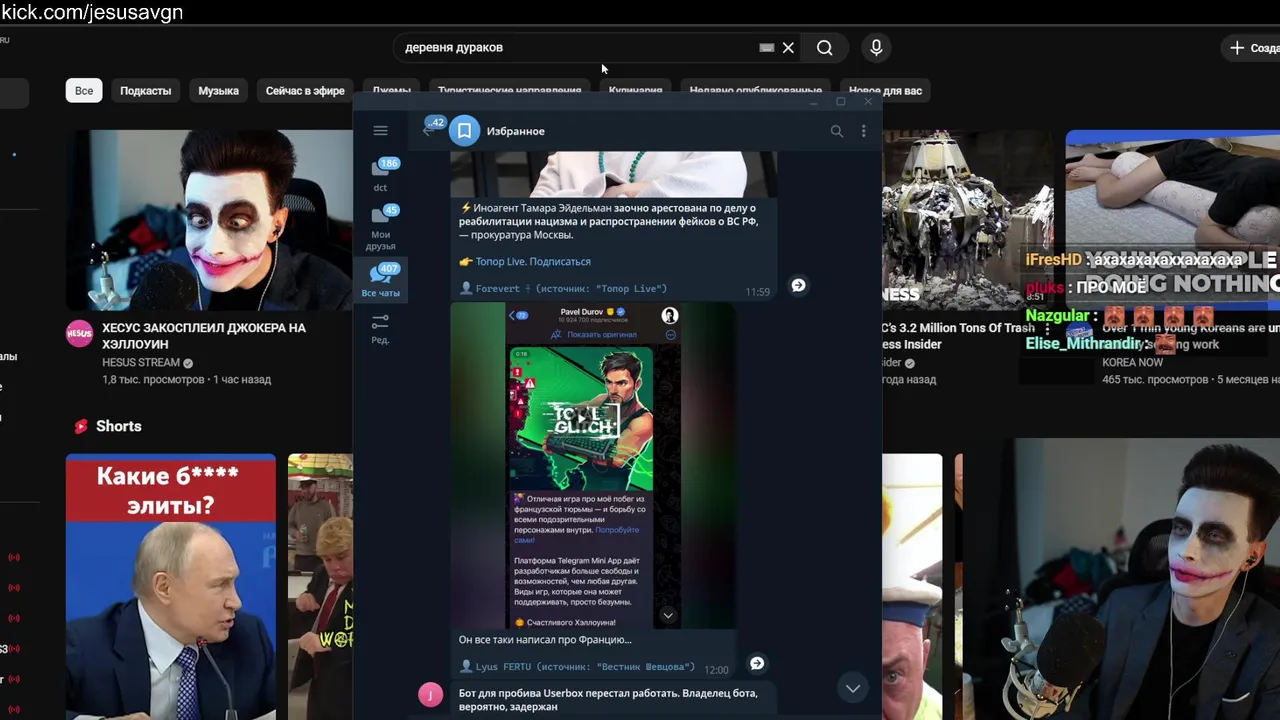Click Он все таки написал про Францию caption
This screenshot has height=720, width=1280.
pyautogui.click(x=545, y=640)
